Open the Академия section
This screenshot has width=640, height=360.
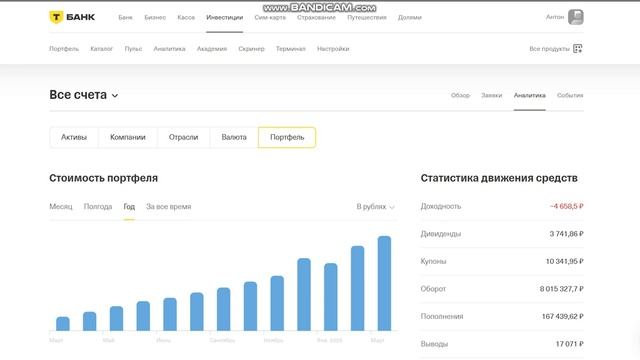pyautogui.click(x=212, y=49)
